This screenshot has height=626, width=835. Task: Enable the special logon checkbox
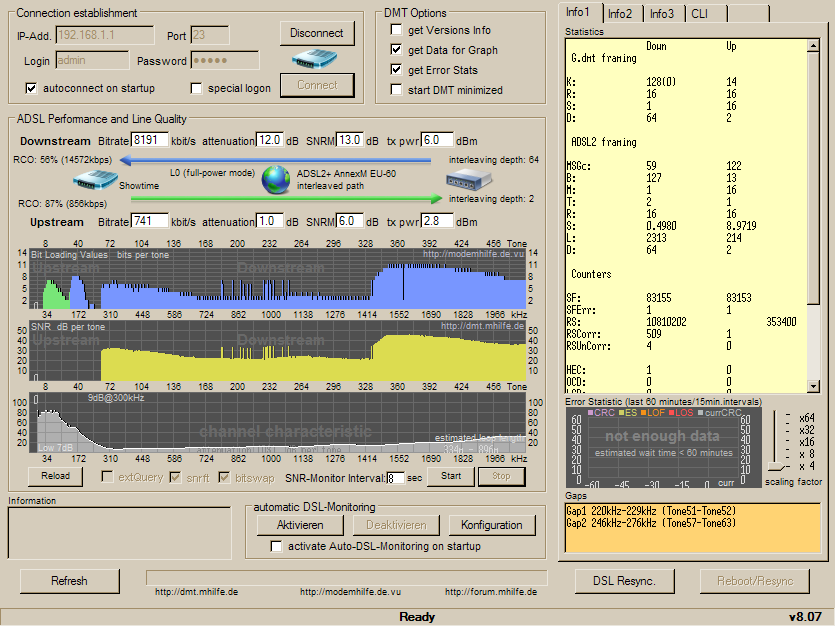(197, 88)
